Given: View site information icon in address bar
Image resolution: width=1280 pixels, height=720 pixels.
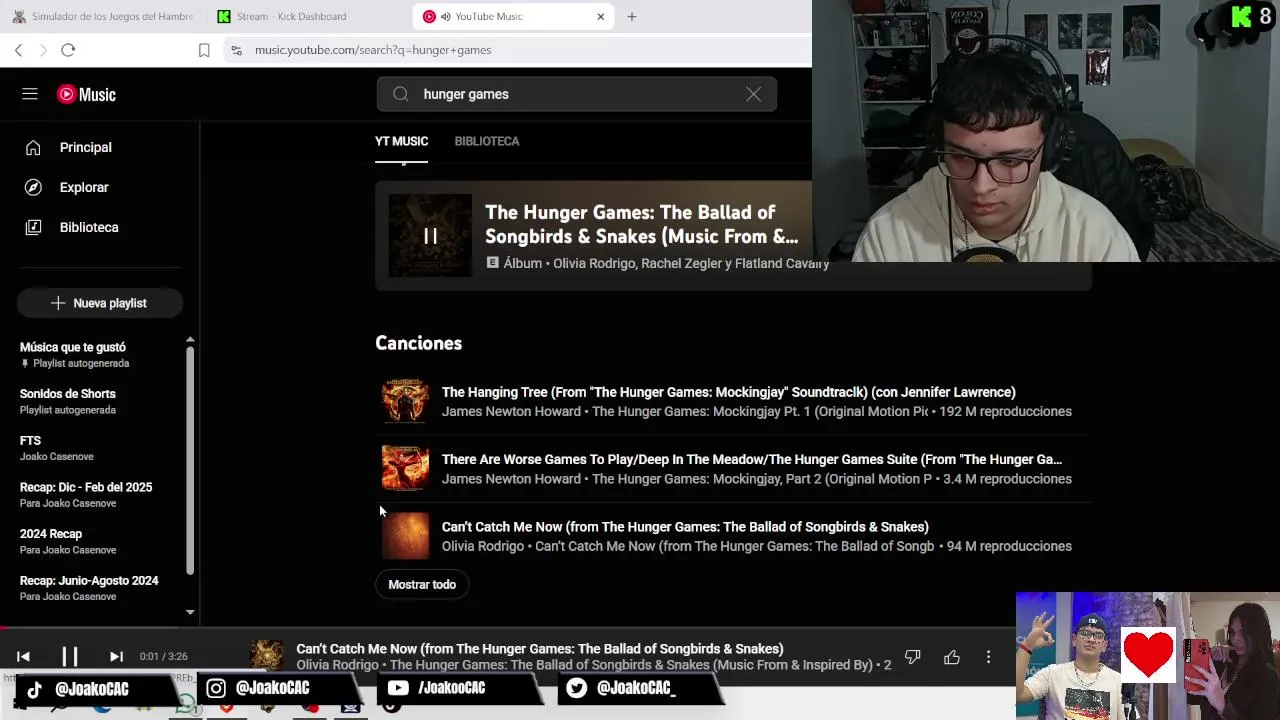Looking at the screenshot, I should coord(236,50).
